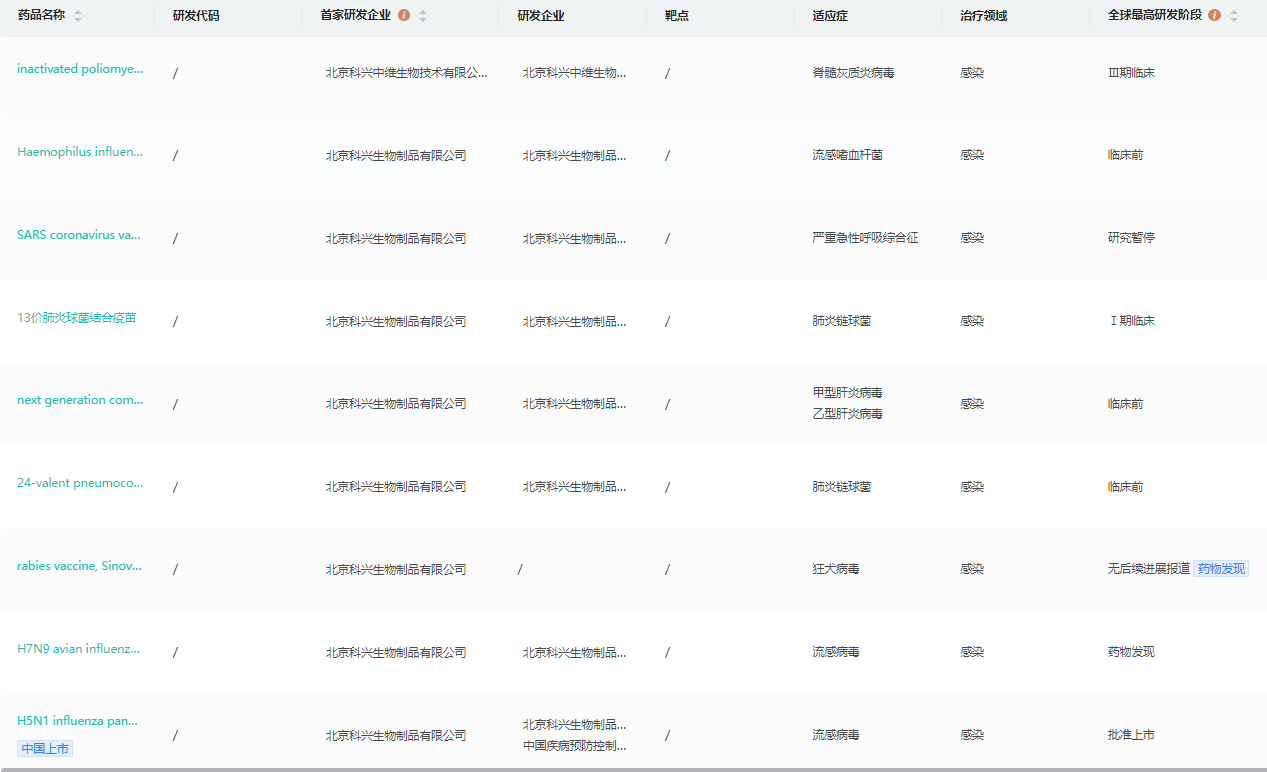The image size is (1267, 772).
Task: Open the H5N1 influenza pan... drug link
Action: click(x=78, y=721)
